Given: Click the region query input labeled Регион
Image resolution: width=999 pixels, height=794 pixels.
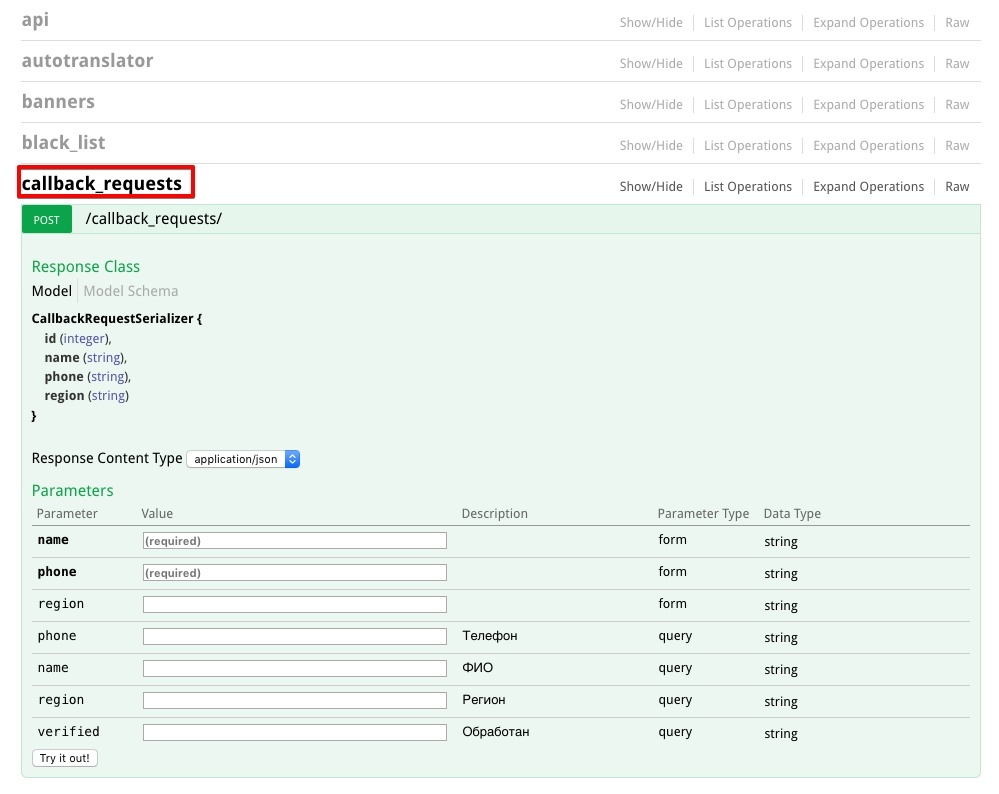Looking at the screenshot, I should click(x=294, y=701).
